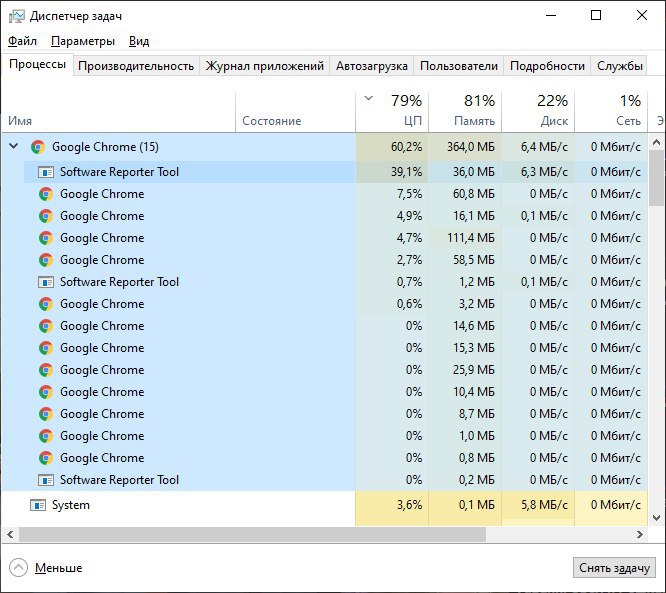Click Chrome icon in the 7,5% CPU row
This screenshot has width=666, height=593.
(46, 194)
